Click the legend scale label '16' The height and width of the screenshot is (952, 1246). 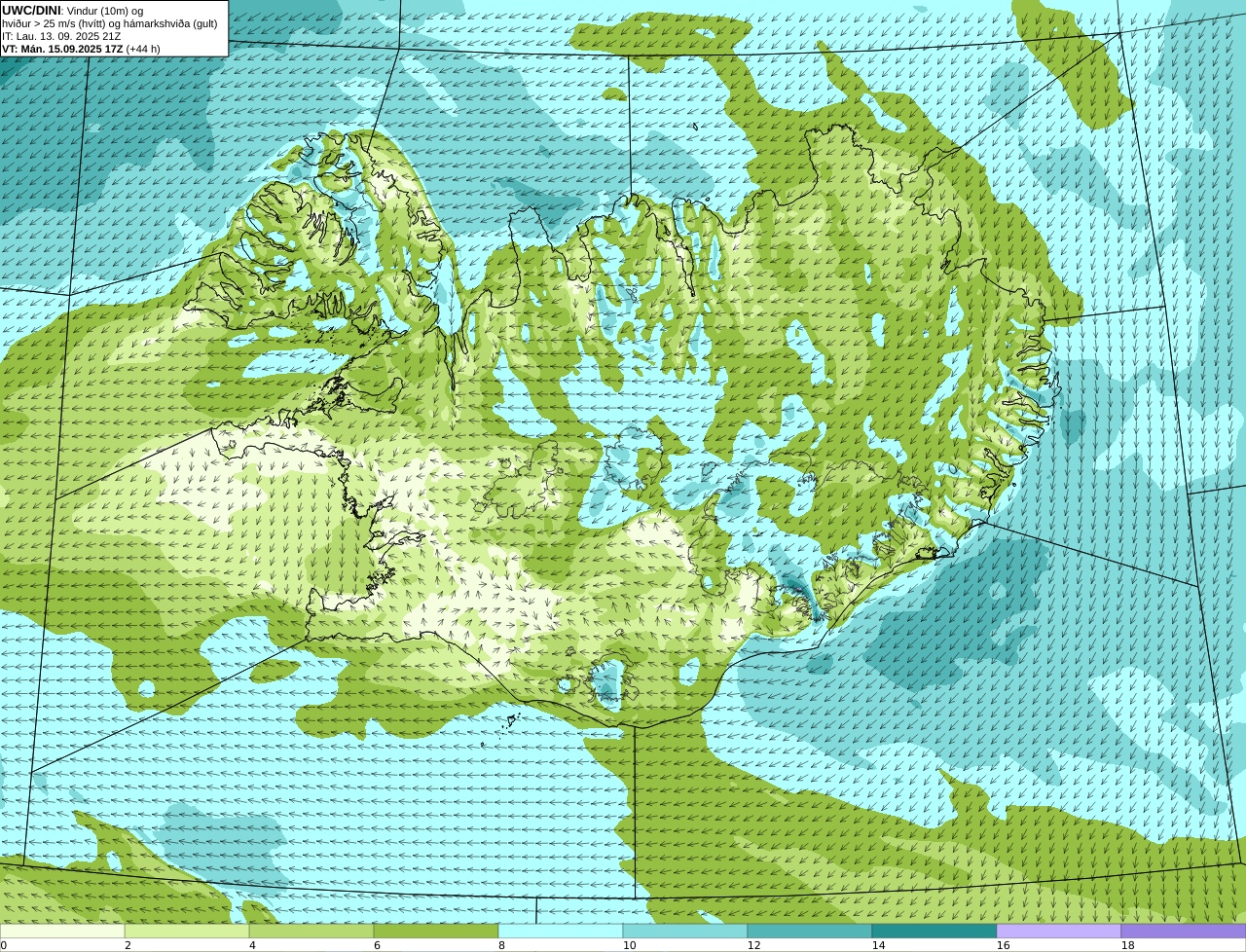(x=1003, y=945)
